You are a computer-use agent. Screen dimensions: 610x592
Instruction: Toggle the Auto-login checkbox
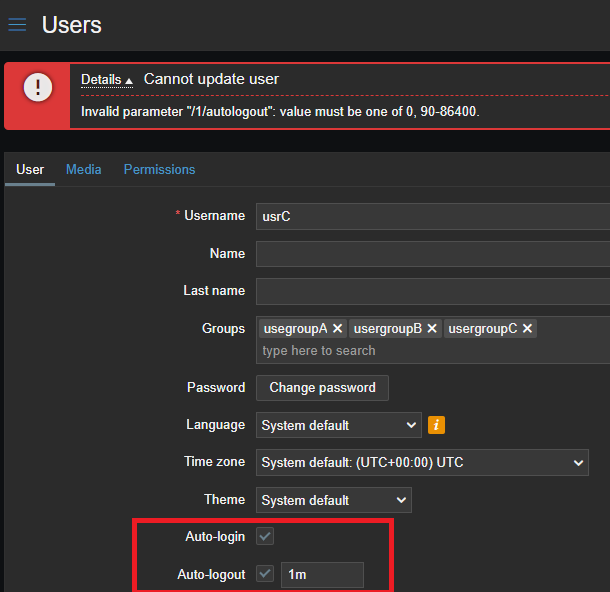(x=265, y=537)
